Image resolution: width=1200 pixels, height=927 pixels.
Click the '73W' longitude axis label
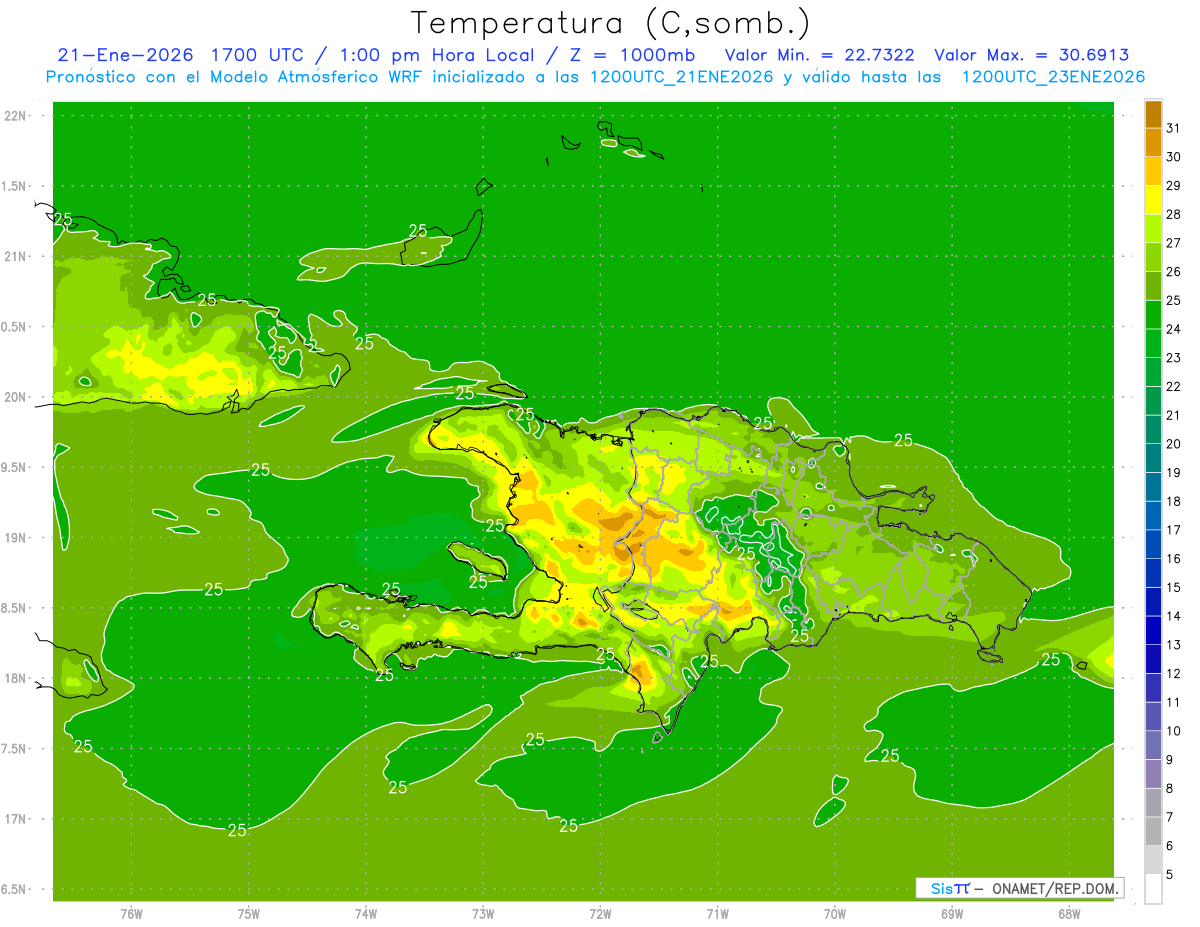coord(483,914)
